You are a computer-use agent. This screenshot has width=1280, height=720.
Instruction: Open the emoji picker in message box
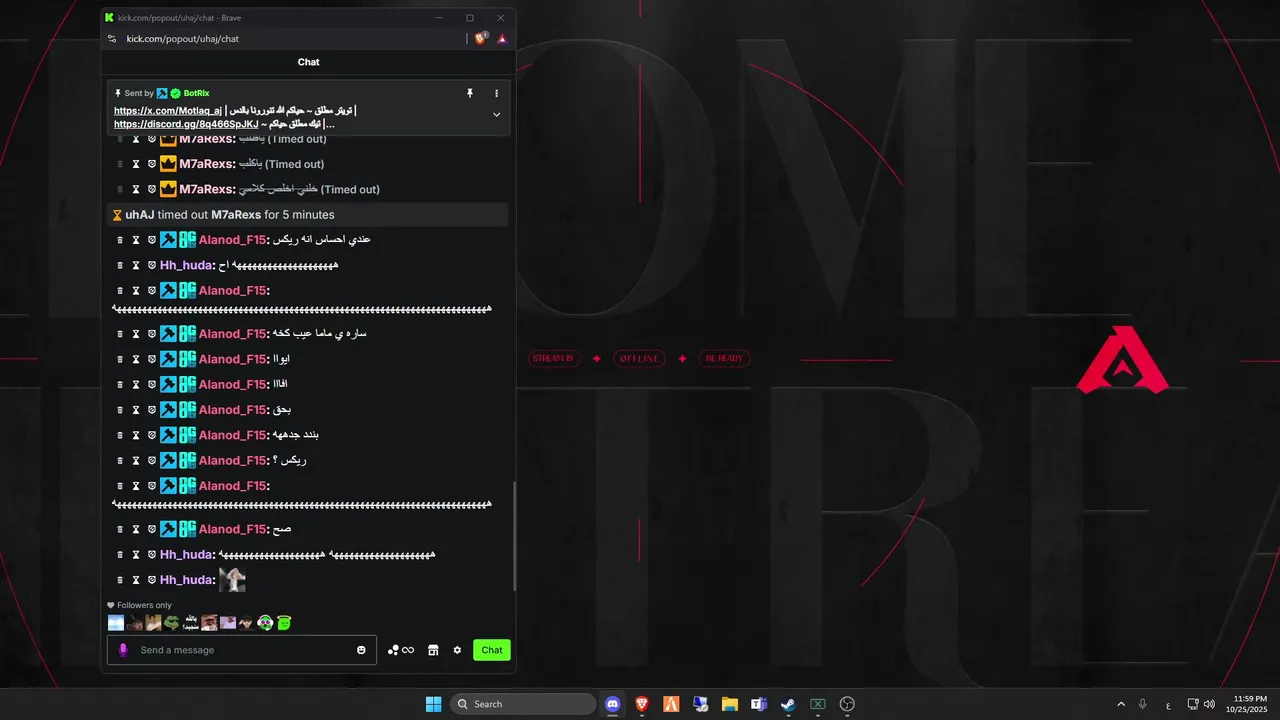[x=361, y=650]
